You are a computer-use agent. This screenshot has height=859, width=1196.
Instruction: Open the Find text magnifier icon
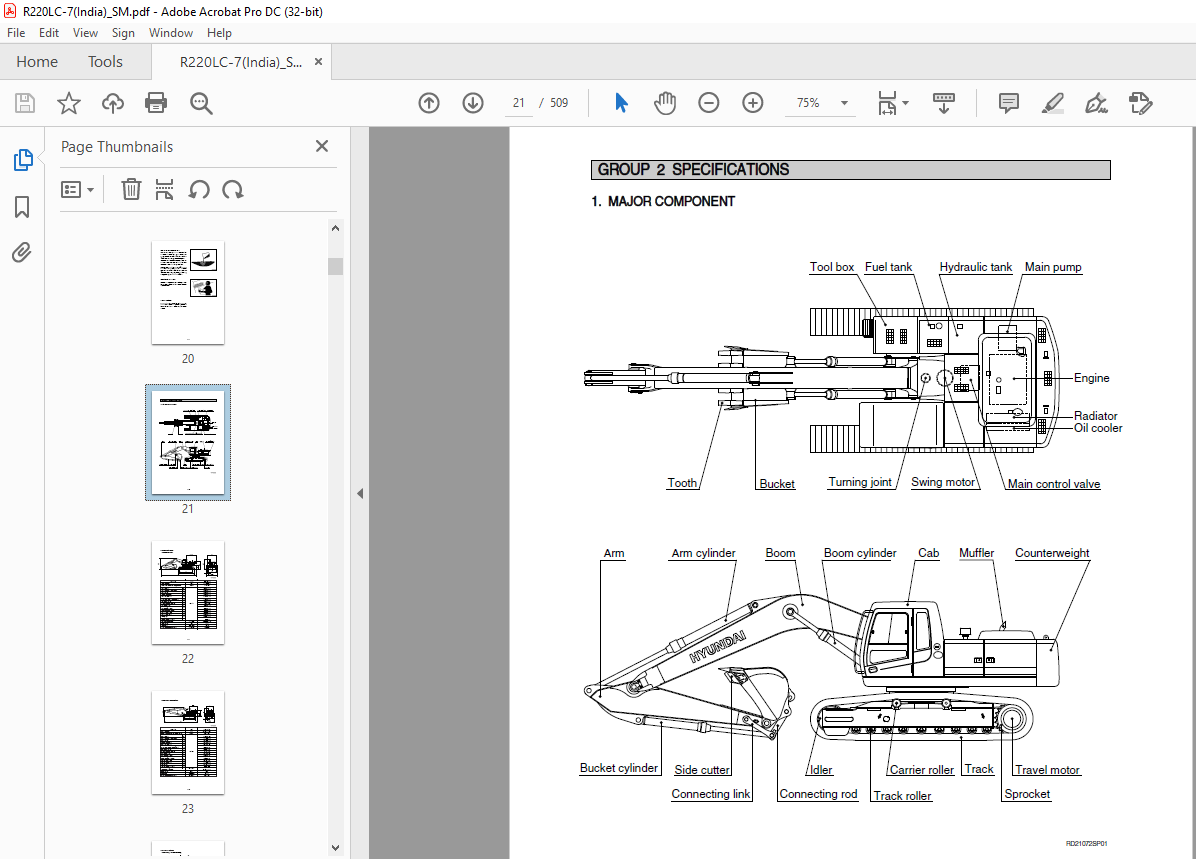click(x=201, y=103)
